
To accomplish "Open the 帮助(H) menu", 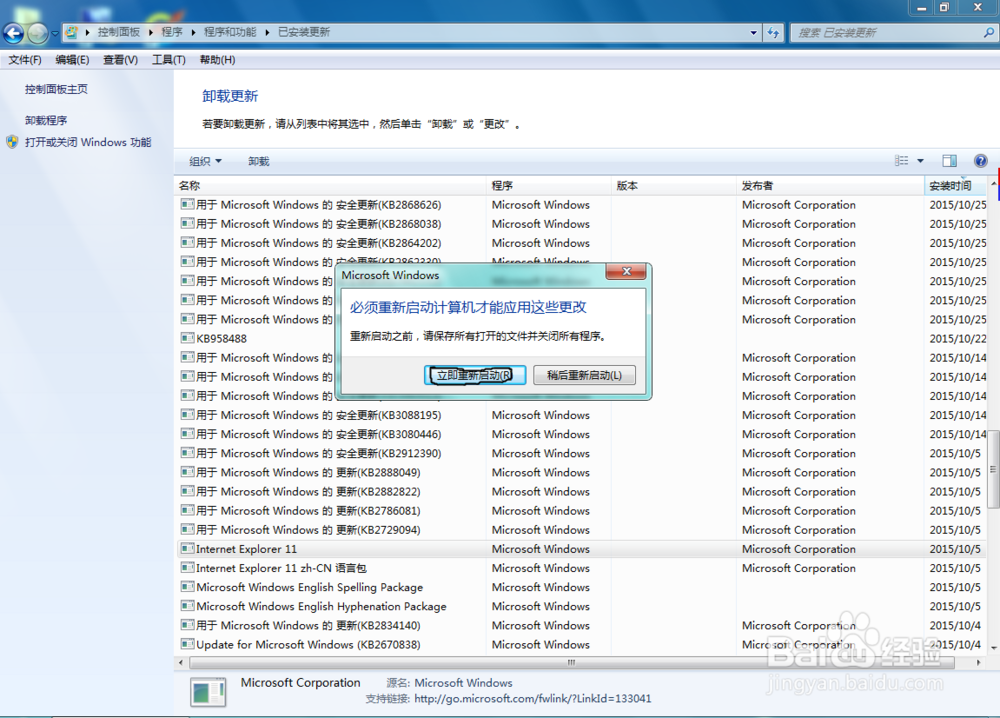I will coord(217,60).
